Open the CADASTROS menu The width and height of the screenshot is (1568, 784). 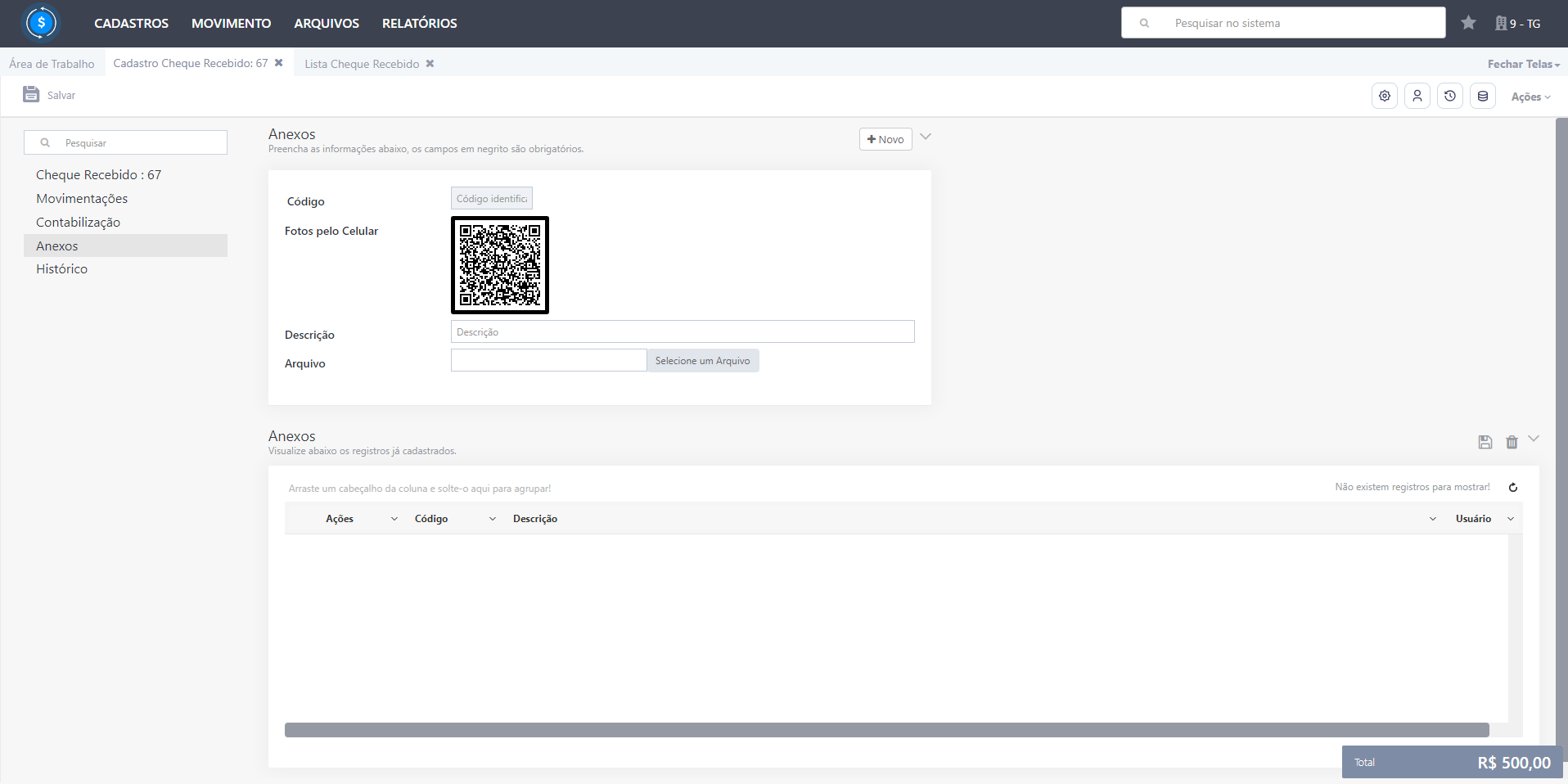tap(131, 23)
